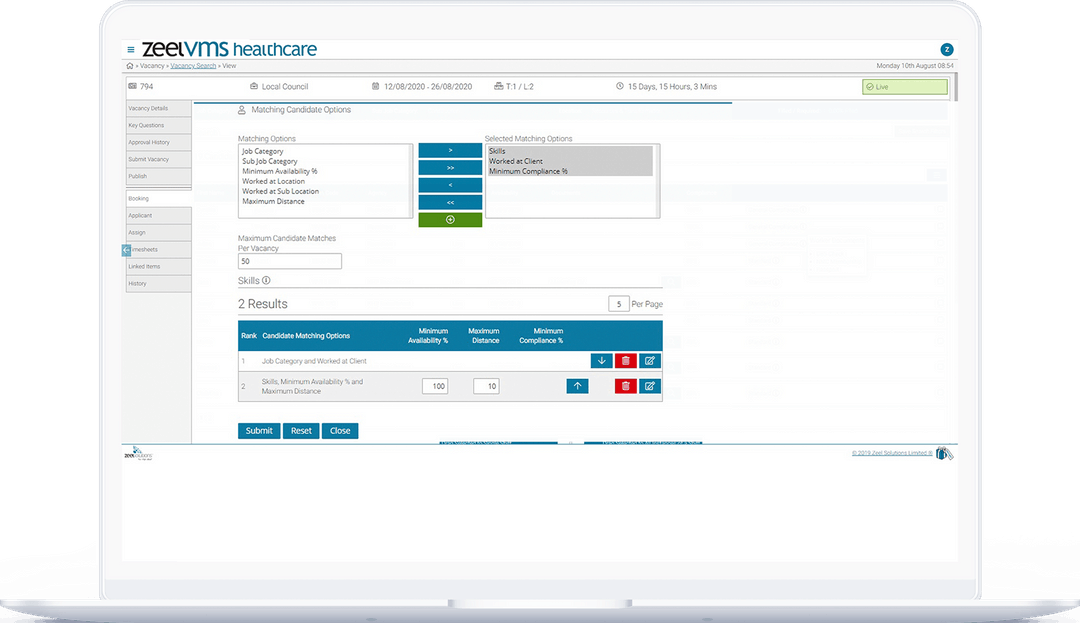Edit the rank 2 Skills matching rule
The width and height of the screenshot is (1080, 623).
pyautogui.click(x=649, y=386)
